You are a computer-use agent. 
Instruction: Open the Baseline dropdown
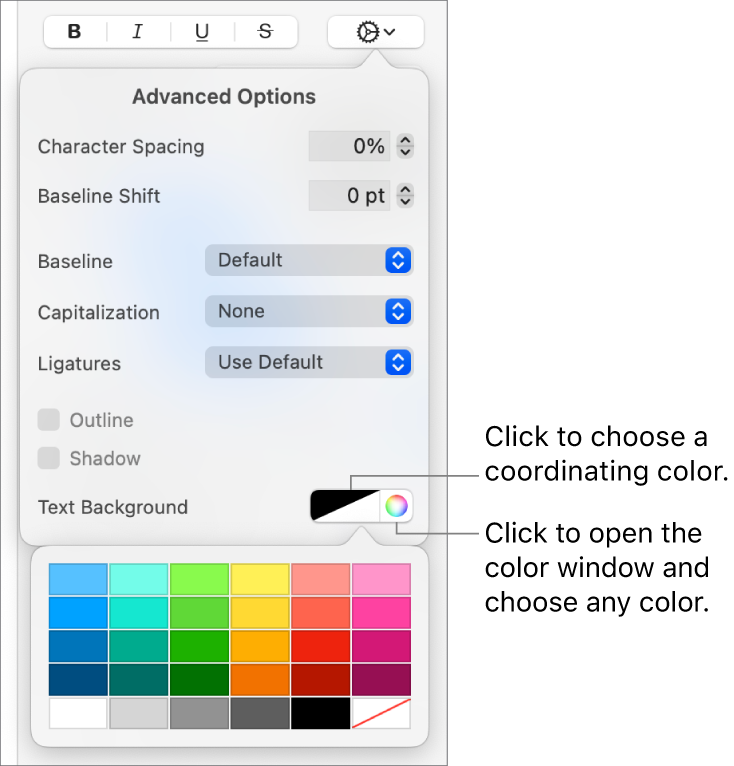tap(309, 261)
